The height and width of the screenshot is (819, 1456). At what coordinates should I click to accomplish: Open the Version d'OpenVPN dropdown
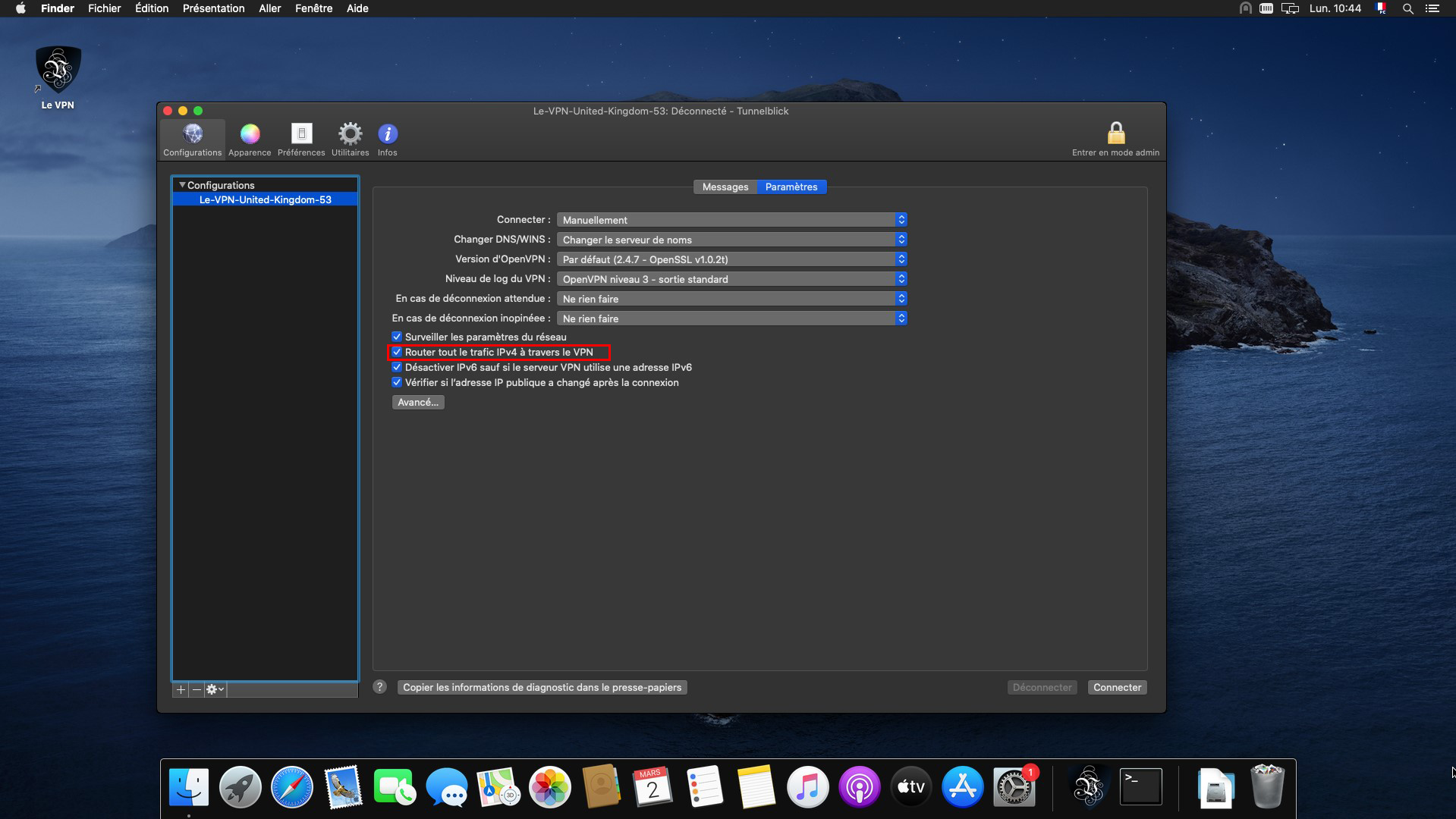[732, 259]
